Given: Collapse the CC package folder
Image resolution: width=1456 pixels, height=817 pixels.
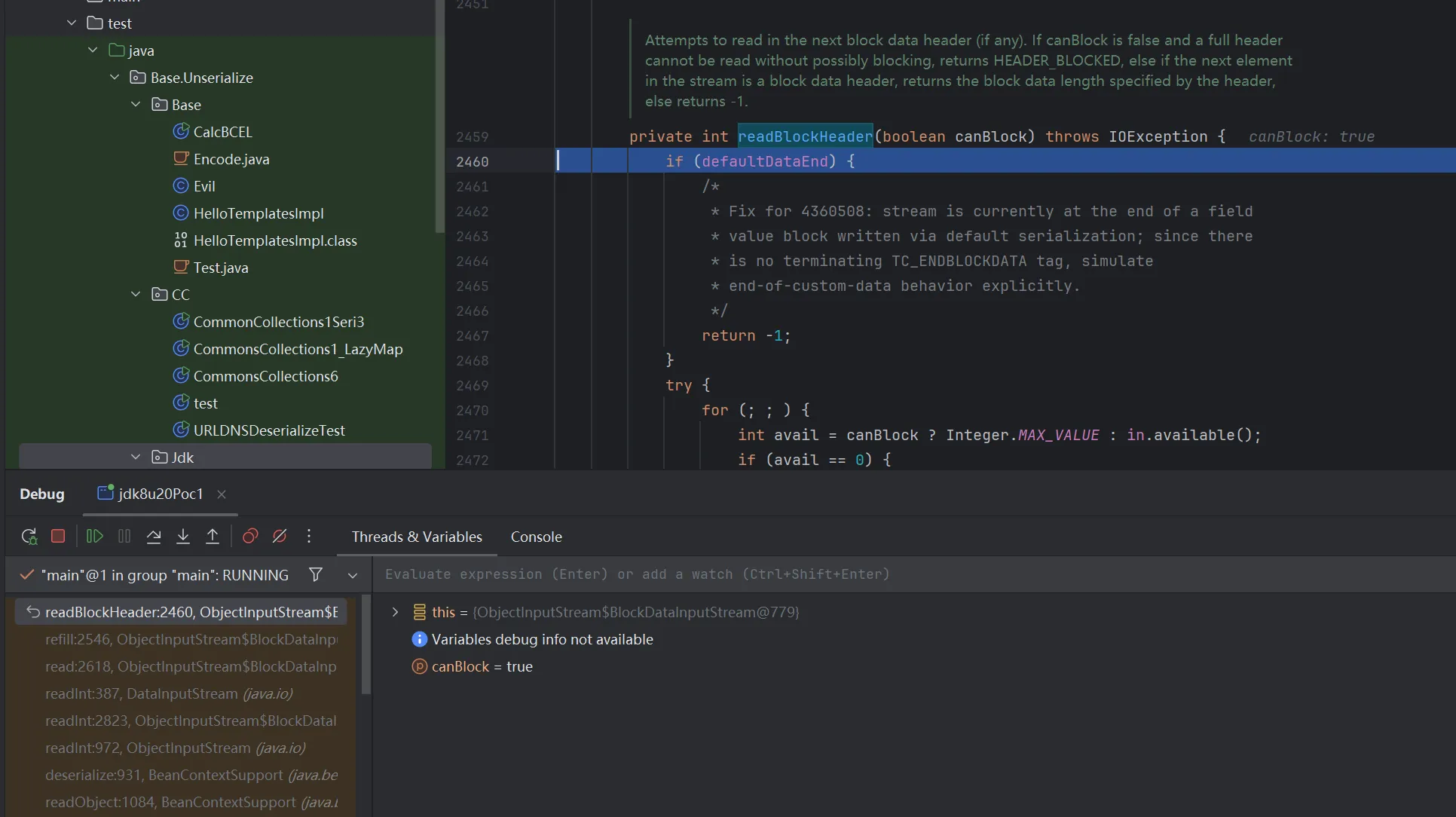Looking at the screenshot, I should click(x=136, y=295).
